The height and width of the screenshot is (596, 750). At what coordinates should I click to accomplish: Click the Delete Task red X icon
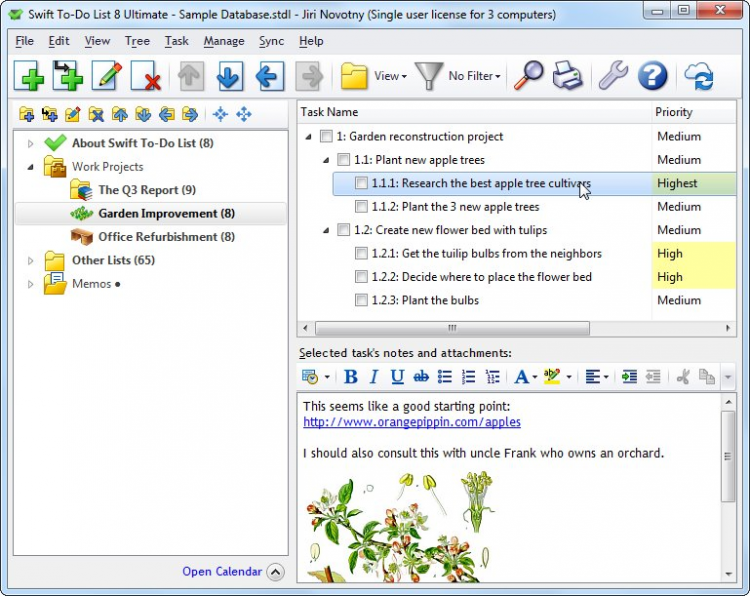[146, 76]
